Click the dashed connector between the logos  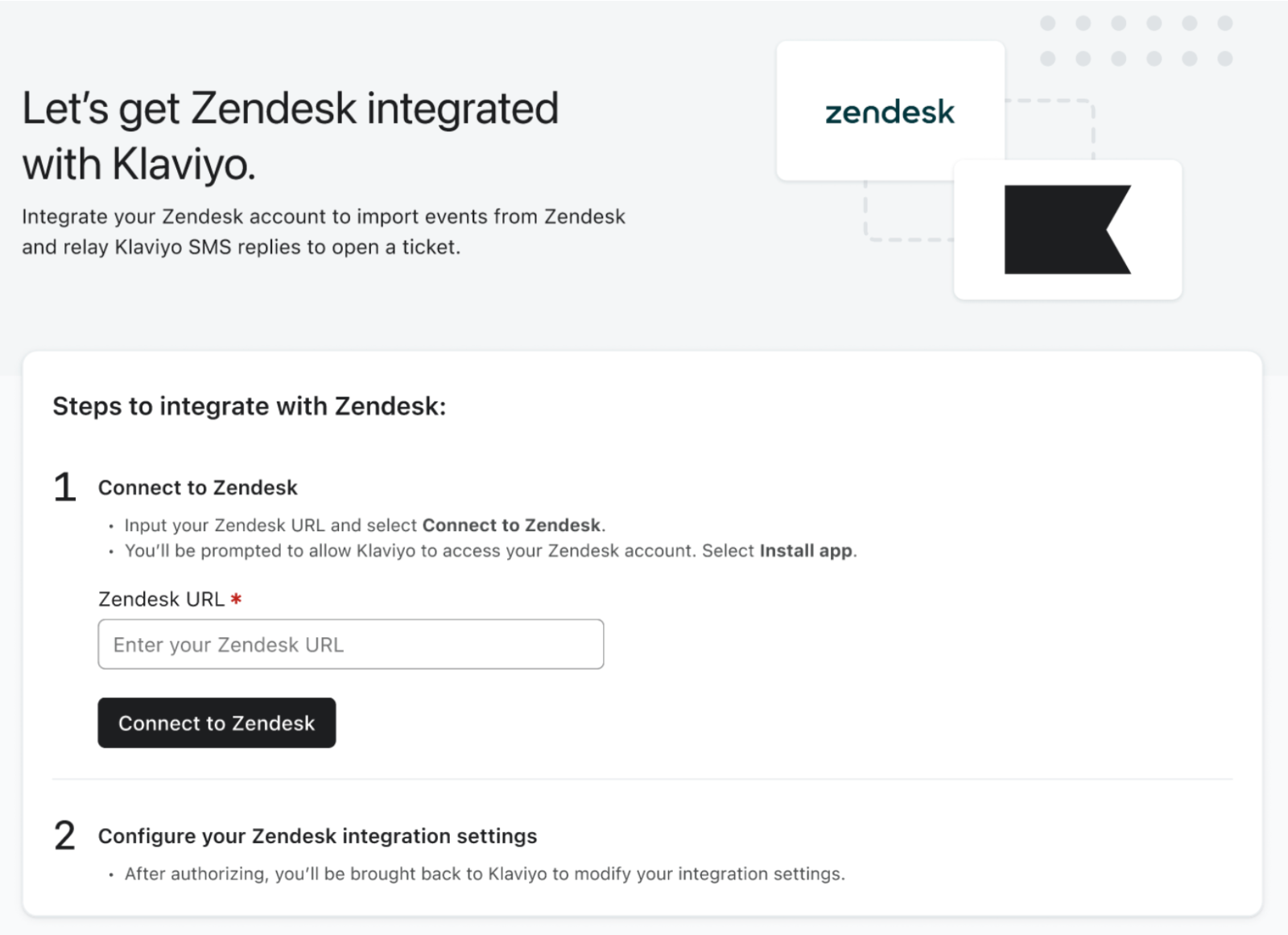[1051, 101]
